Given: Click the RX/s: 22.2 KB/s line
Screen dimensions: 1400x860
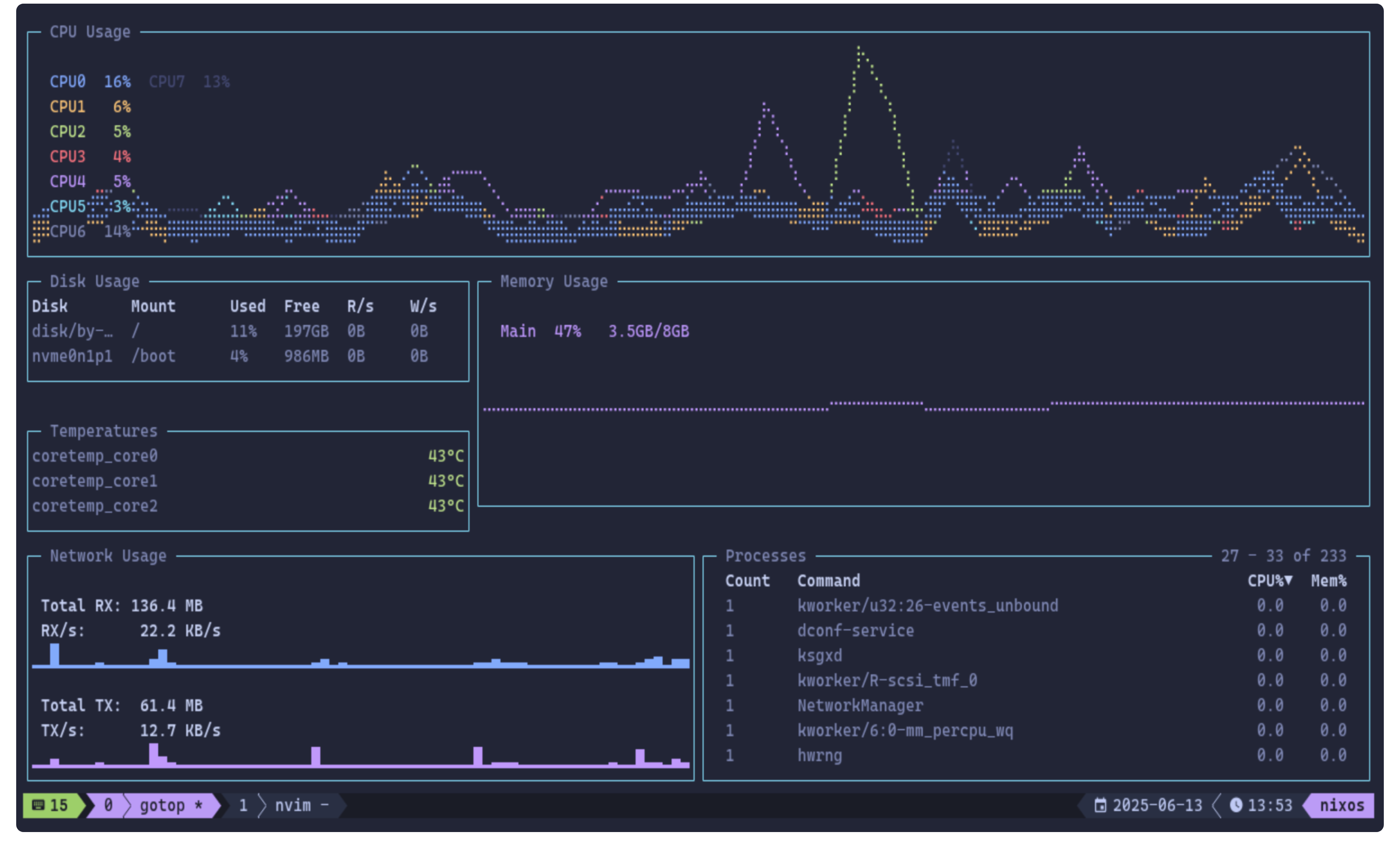Looking at the screenshot, I should [x=131, y=630].
